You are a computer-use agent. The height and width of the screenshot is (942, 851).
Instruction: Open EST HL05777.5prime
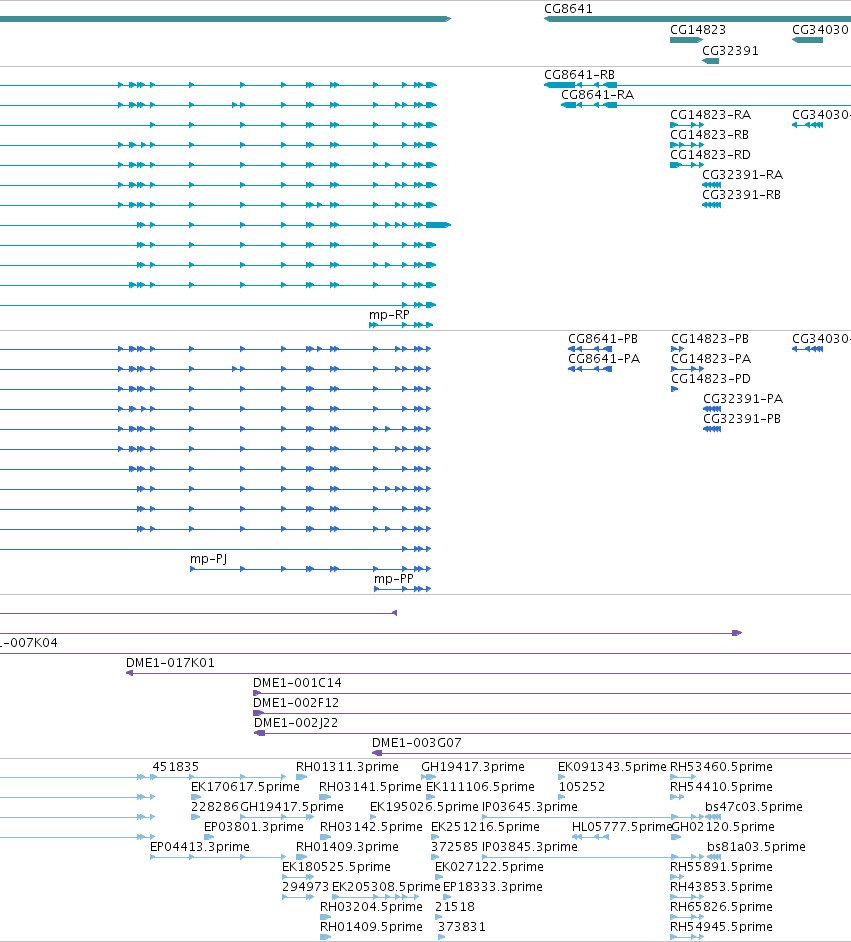click(622, 827)
